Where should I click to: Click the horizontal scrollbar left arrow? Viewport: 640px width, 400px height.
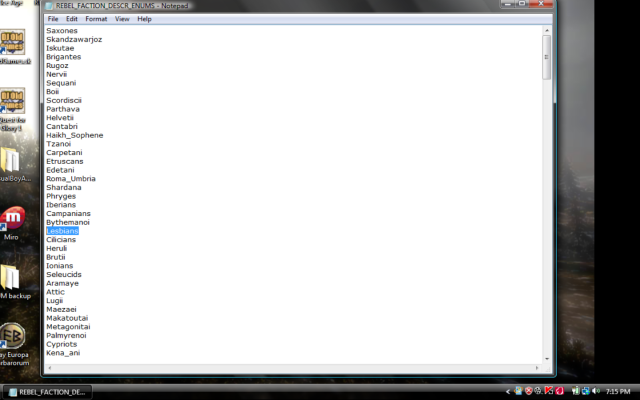[50, 368]
